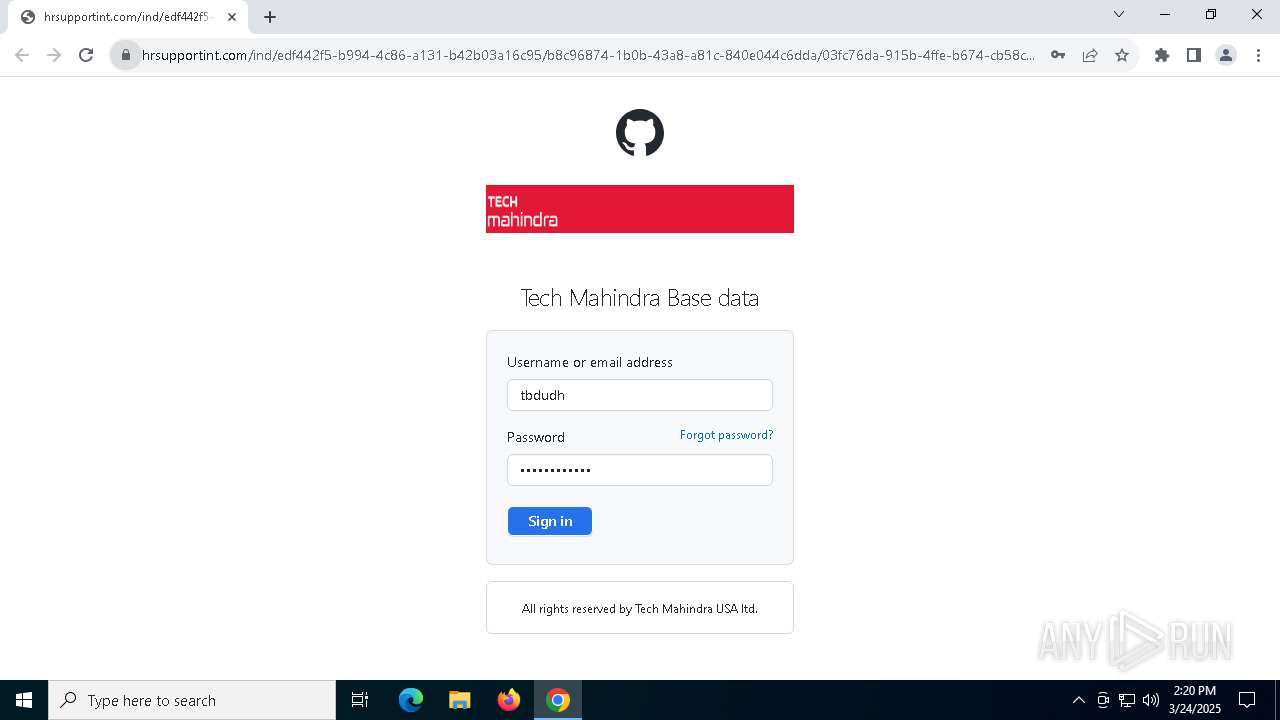Click the GitHub octocat logo

click(640, 133)
